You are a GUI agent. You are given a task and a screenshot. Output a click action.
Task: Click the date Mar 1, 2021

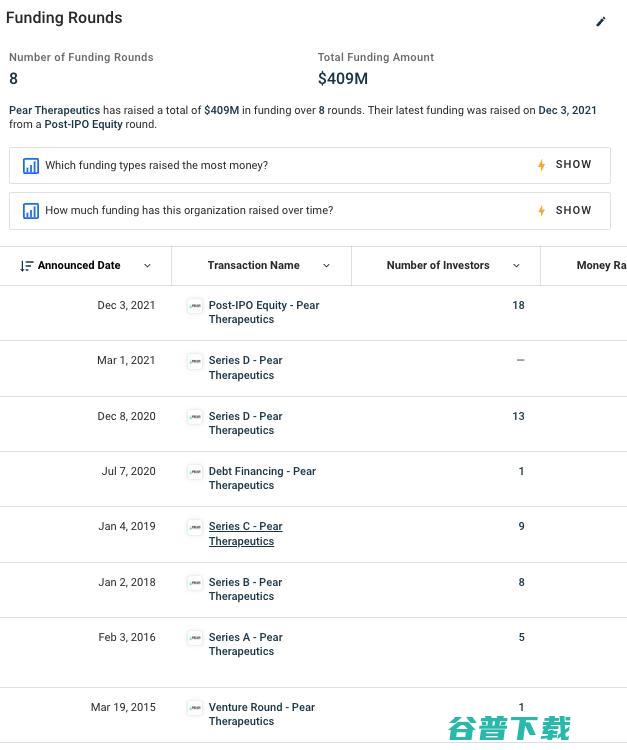pyautogui.click(x=126, y=361)
